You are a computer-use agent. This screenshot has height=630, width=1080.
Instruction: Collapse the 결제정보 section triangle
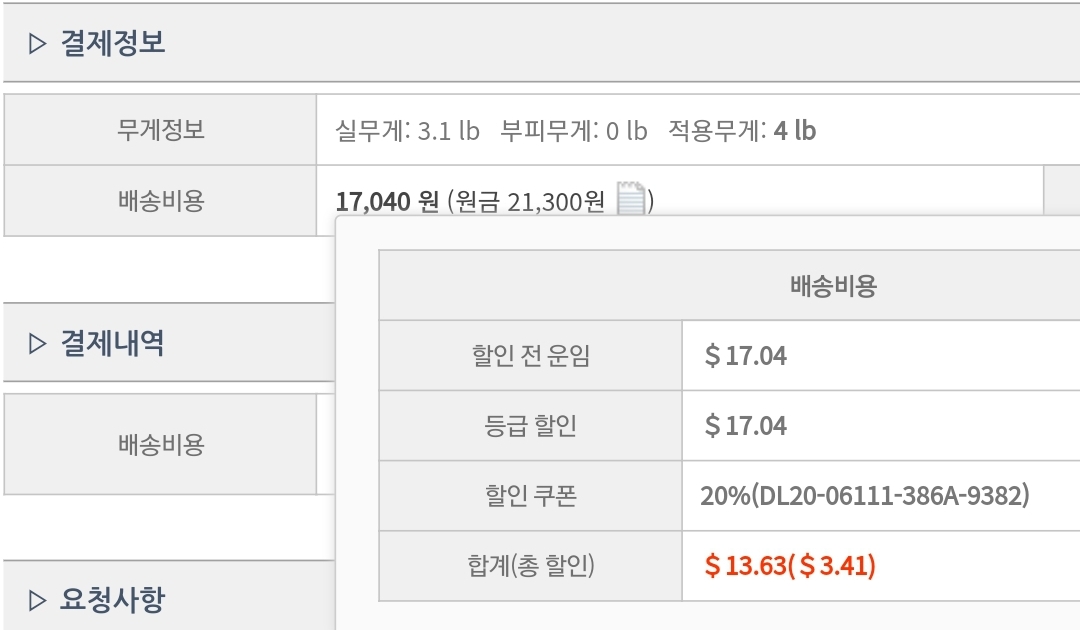38,44
